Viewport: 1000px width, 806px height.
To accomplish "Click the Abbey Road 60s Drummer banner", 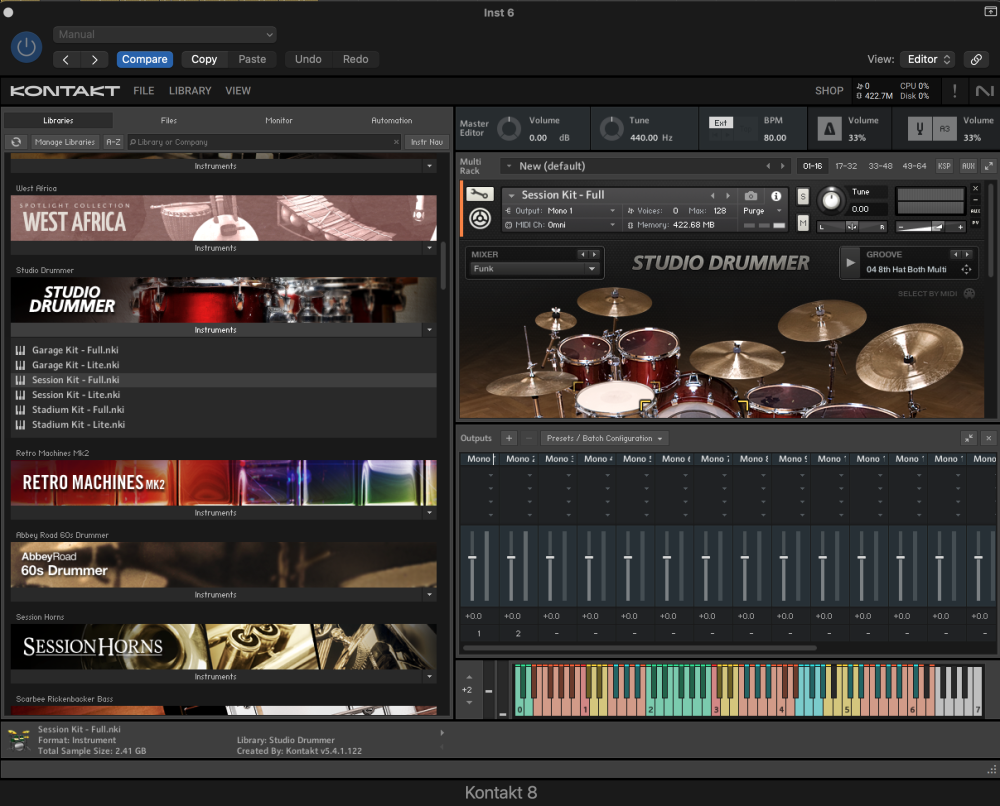I will [224, 565].
